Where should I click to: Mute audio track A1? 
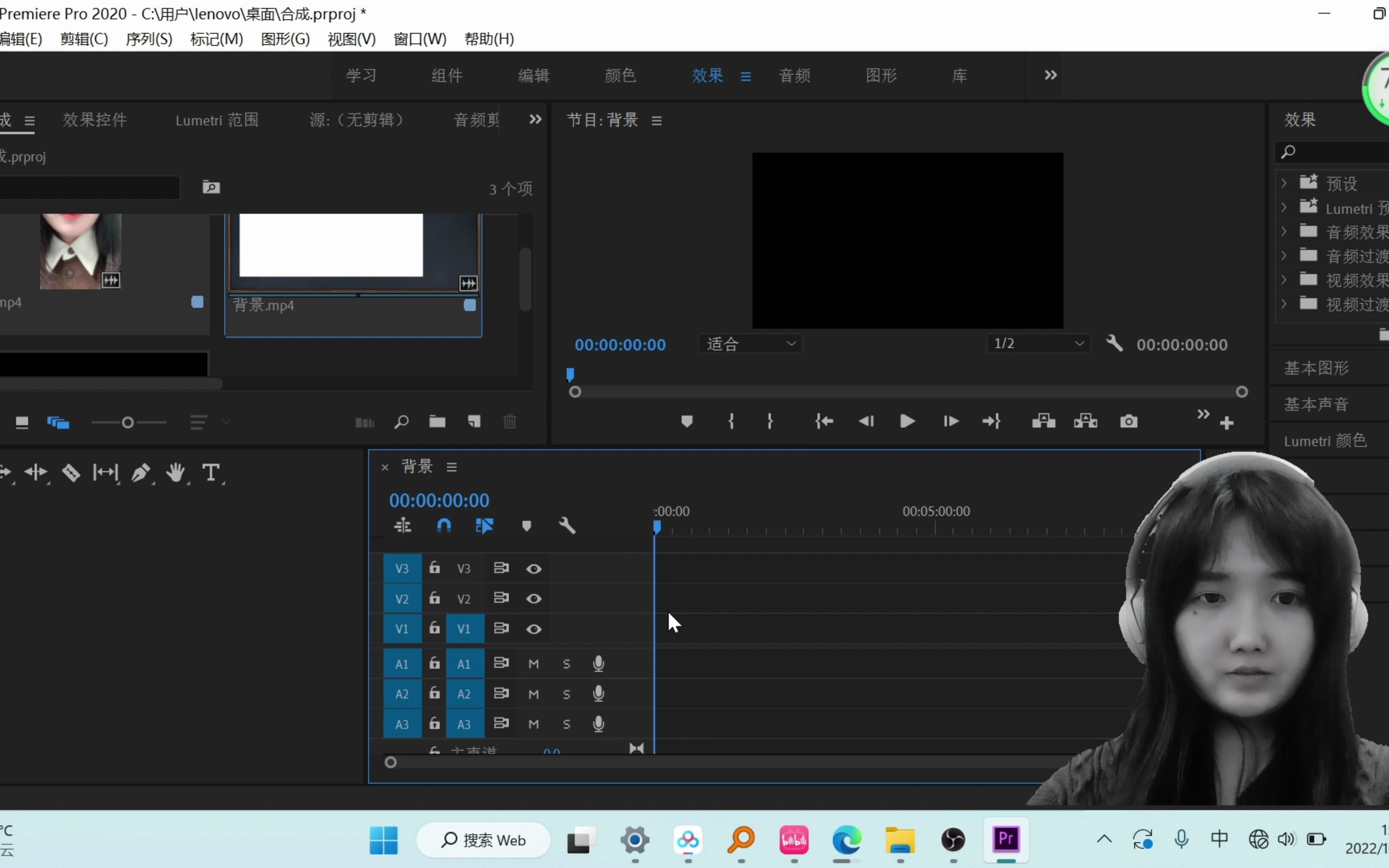point(534,664)
